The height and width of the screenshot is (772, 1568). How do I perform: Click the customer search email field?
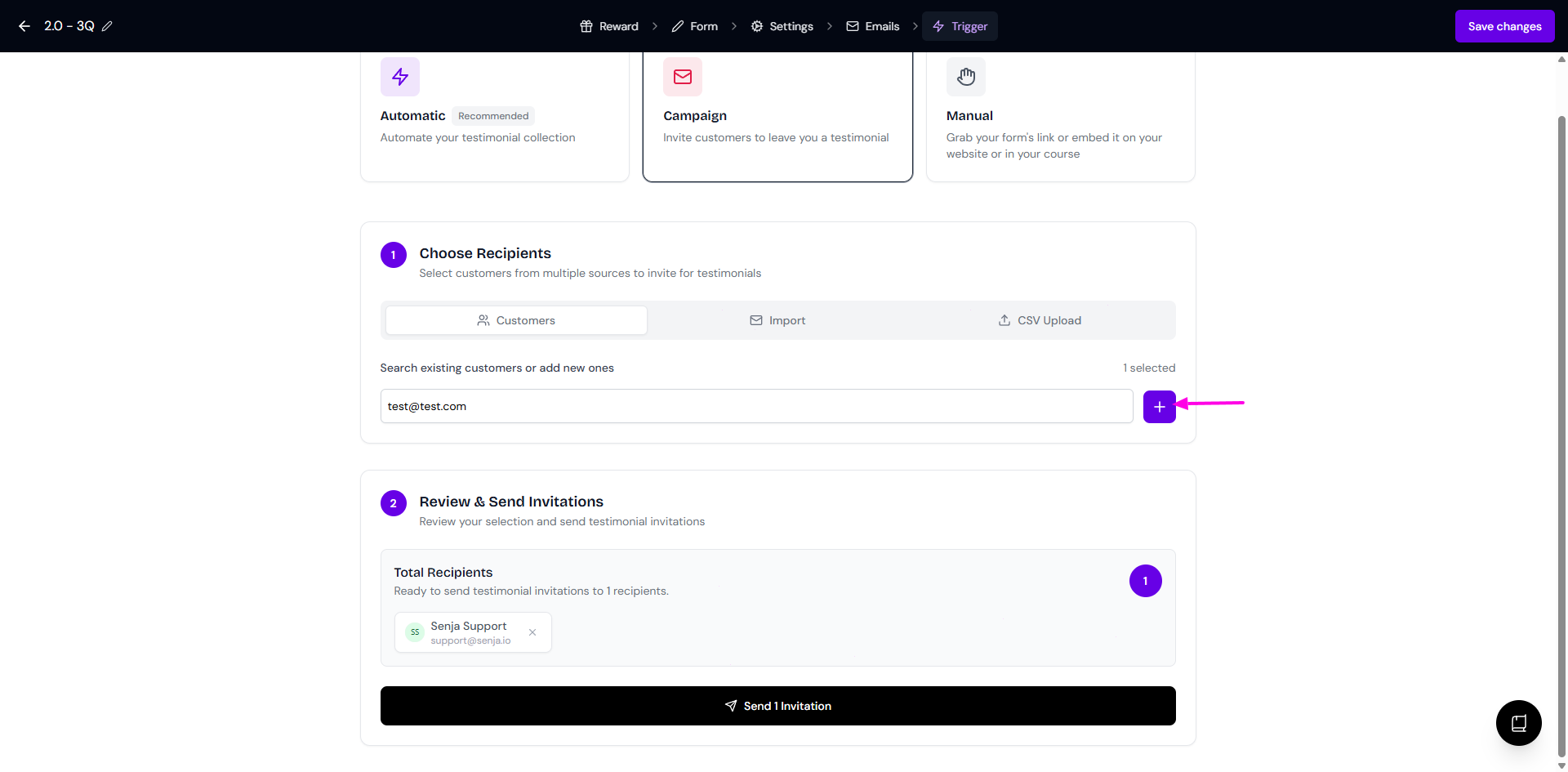pos(756,407)
